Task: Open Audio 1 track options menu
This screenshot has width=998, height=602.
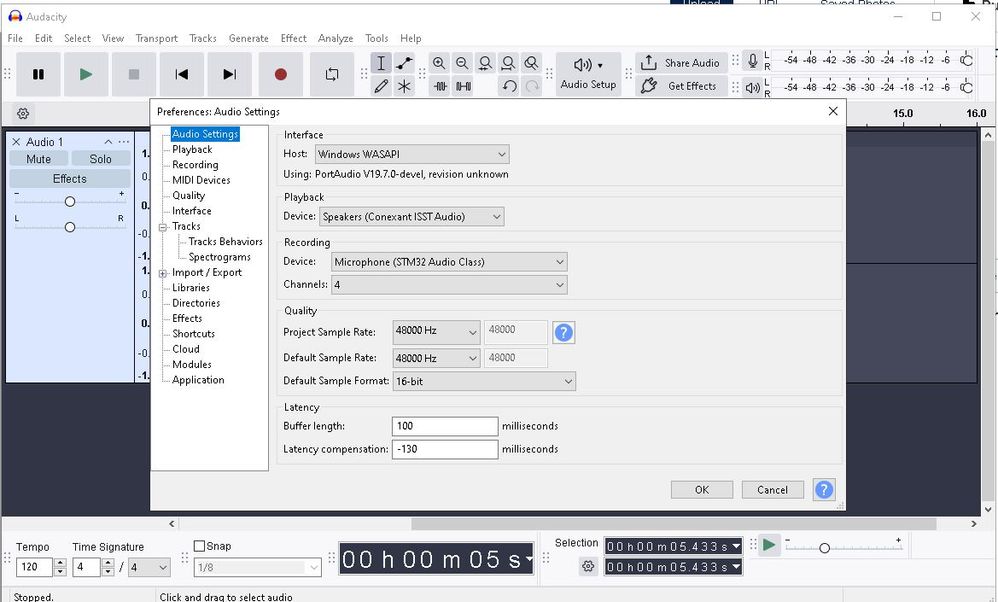Action: click(123, 142)
